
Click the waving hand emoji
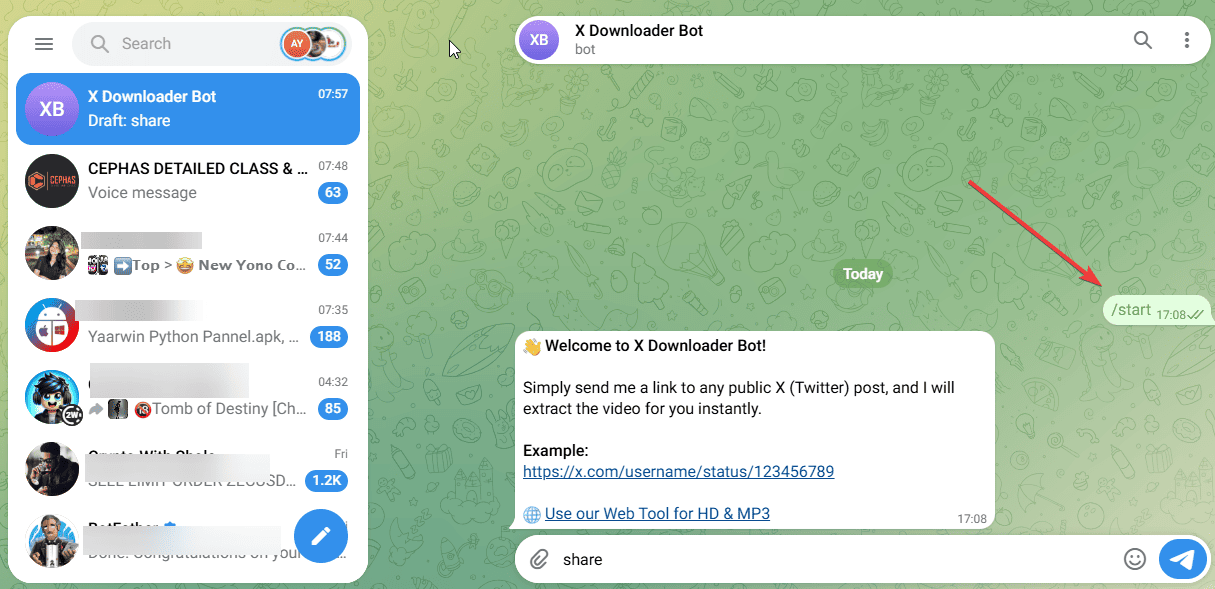(532, 346)
